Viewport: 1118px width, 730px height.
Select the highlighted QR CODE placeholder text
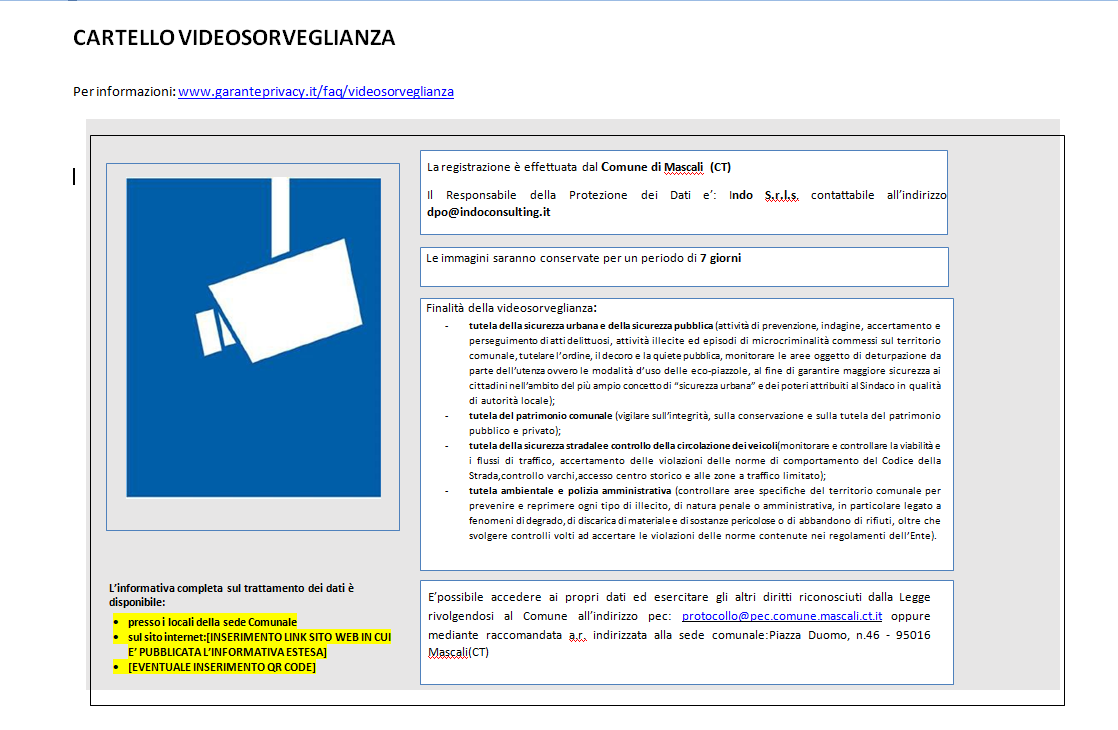(221, 667)
